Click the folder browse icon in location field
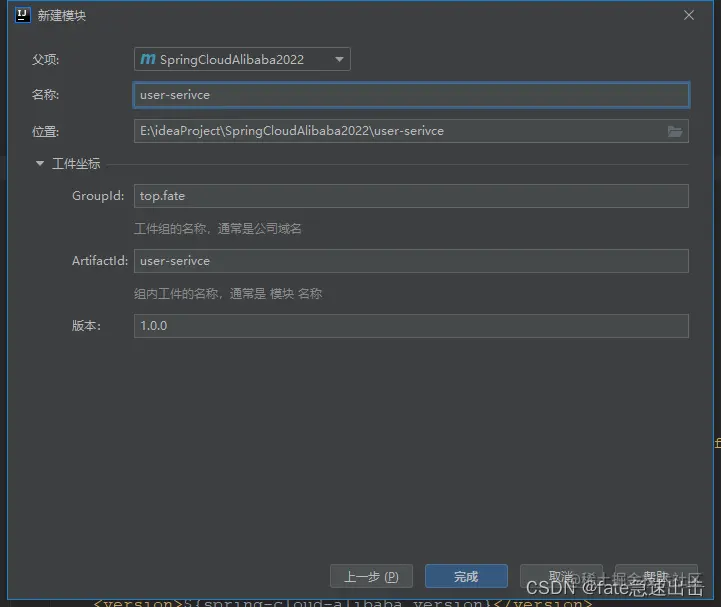 point(675,132)
